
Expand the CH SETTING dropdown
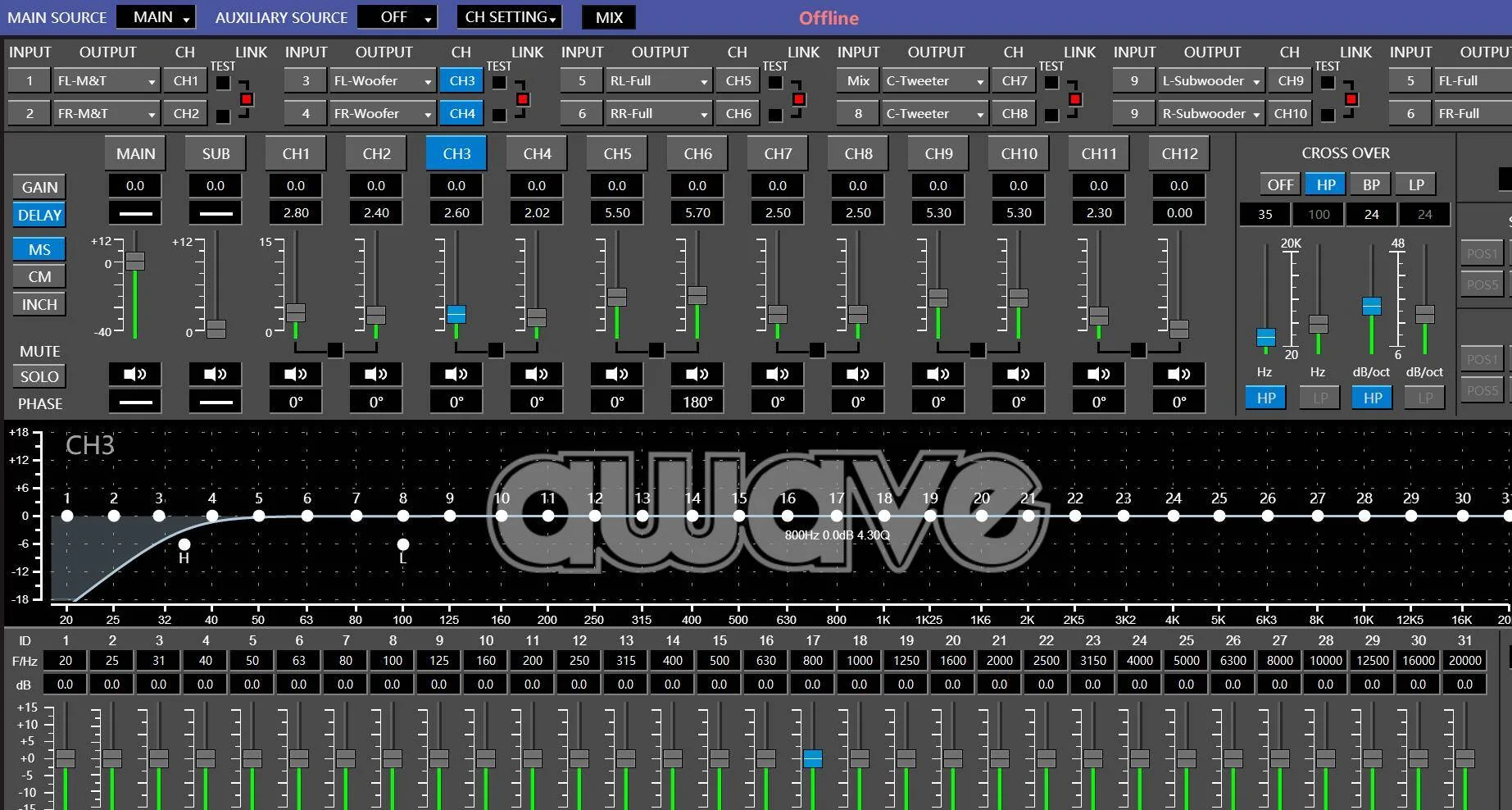point(509,17)
